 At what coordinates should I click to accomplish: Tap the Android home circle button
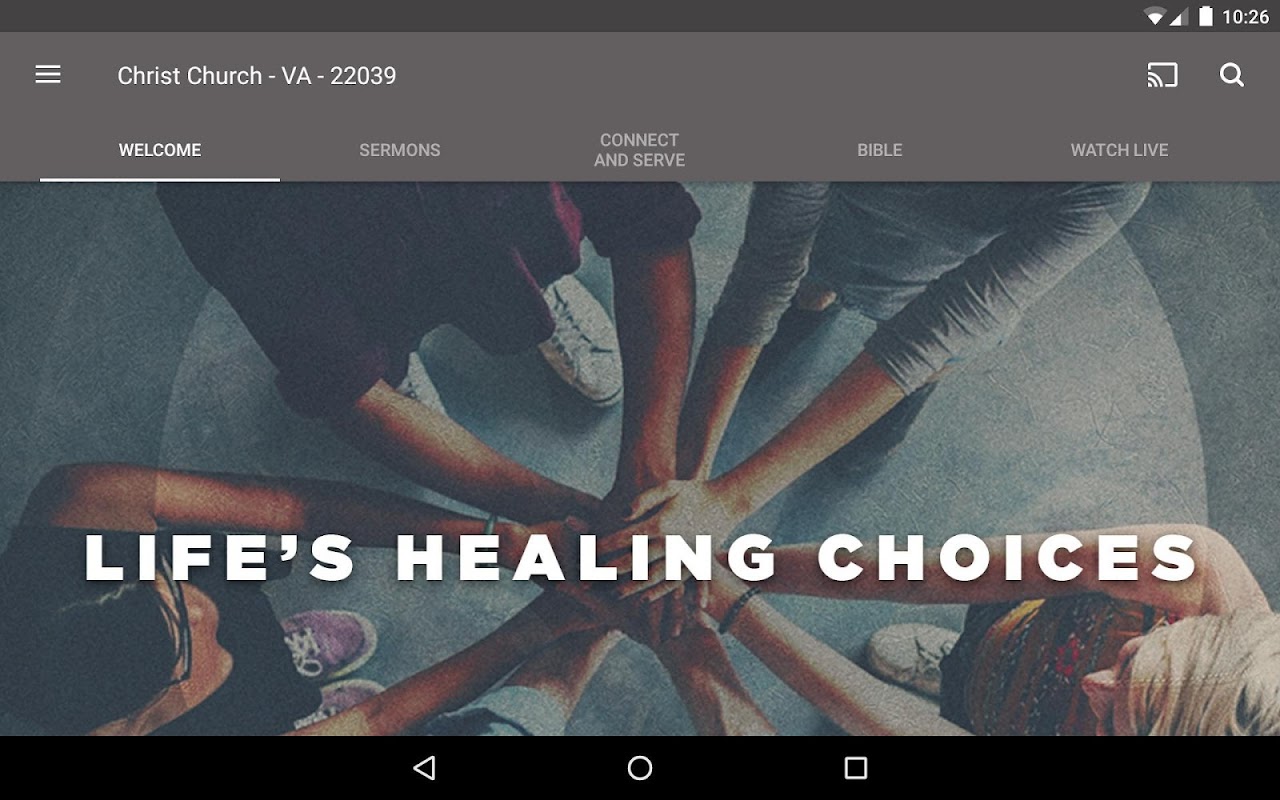(x=640, y=768)
